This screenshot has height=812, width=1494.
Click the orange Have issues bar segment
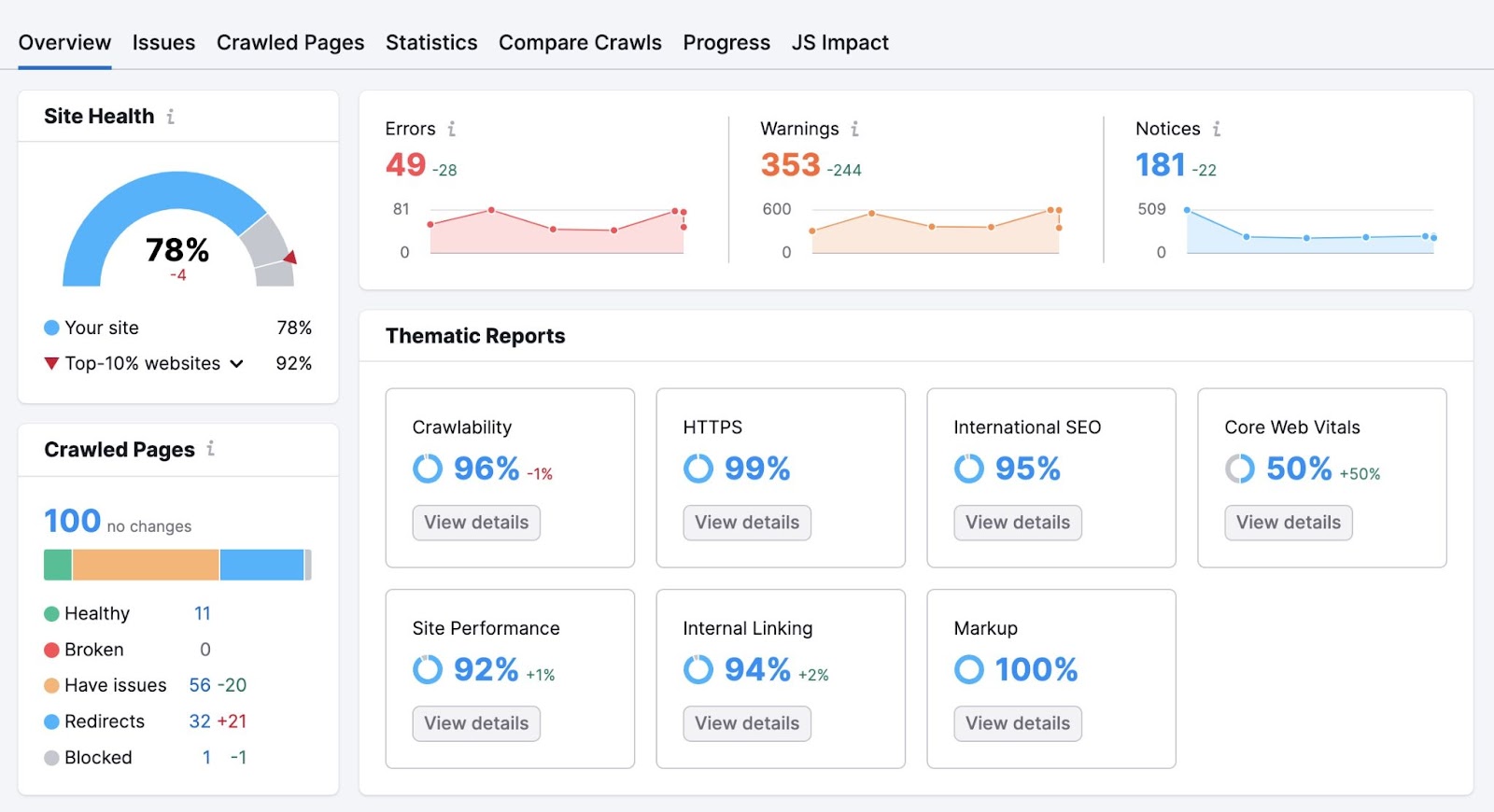(146, 565)
